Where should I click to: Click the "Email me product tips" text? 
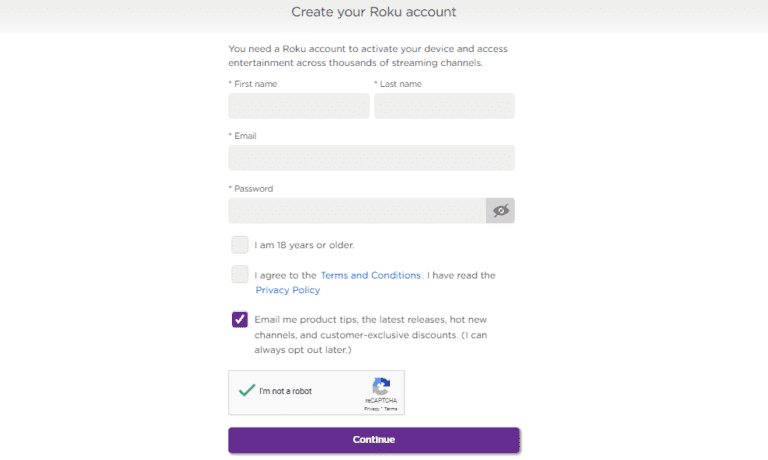370,319
